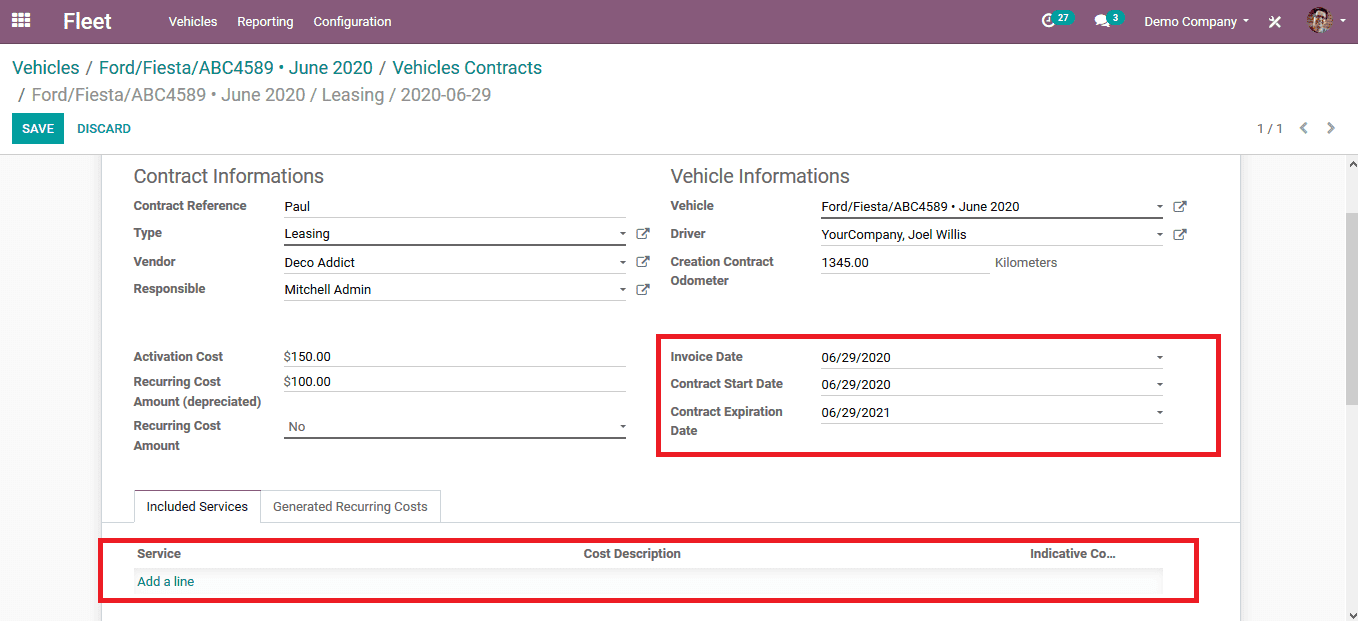1361x621 pixels.
Task: Open external link for Type Leasing
Action: (643, 234)
